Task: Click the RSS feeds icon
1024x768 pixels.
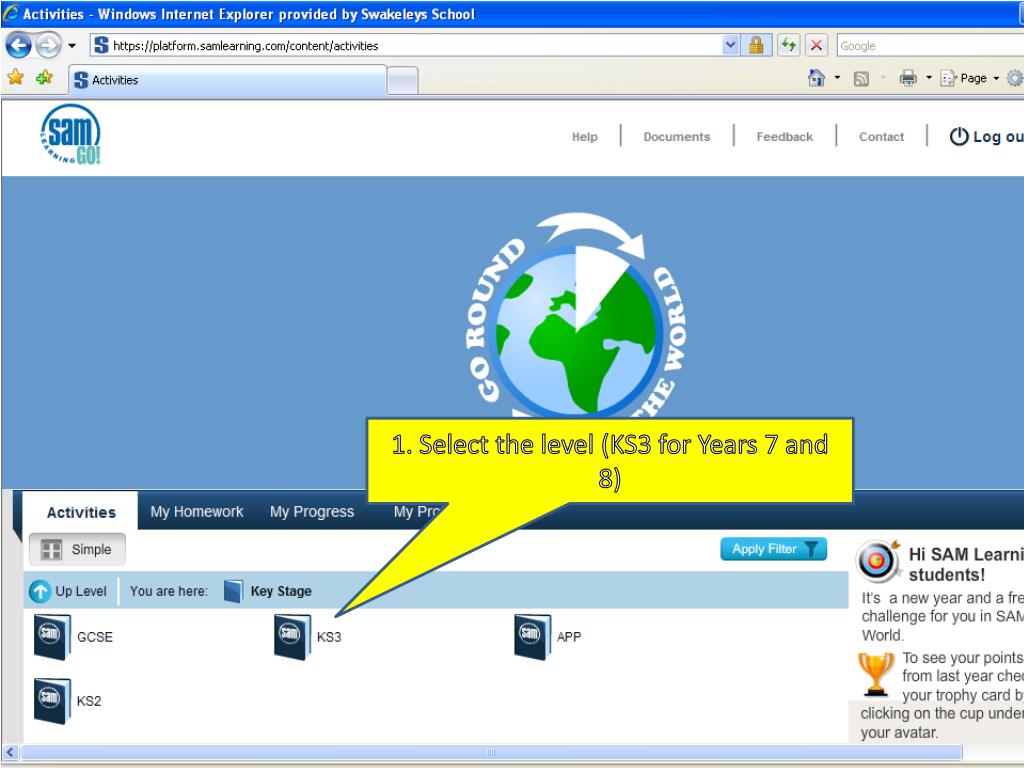Action: [861, 79]
